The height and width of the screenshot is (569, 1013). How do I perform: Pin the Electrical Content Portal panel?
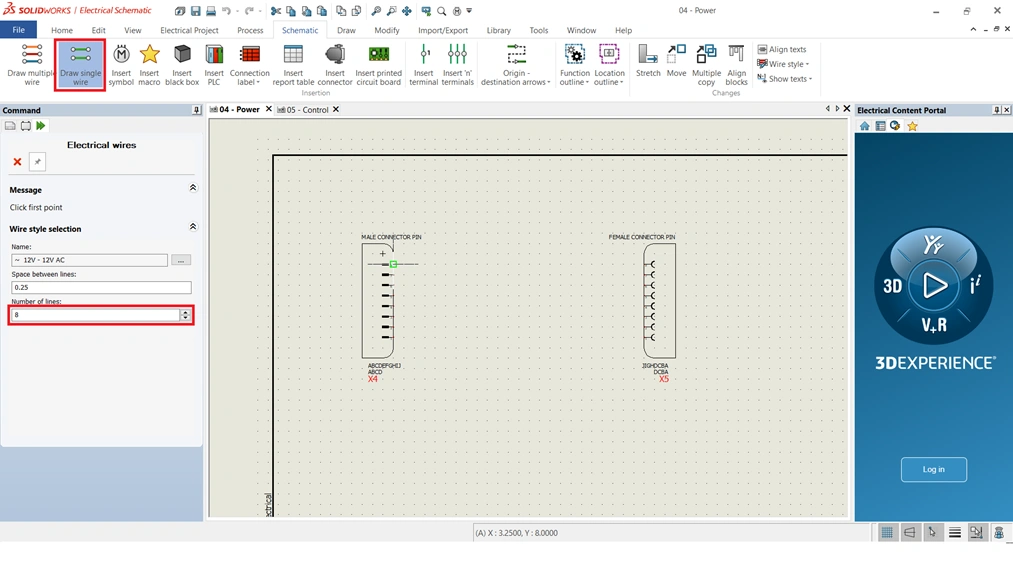[x=996, y=110]
